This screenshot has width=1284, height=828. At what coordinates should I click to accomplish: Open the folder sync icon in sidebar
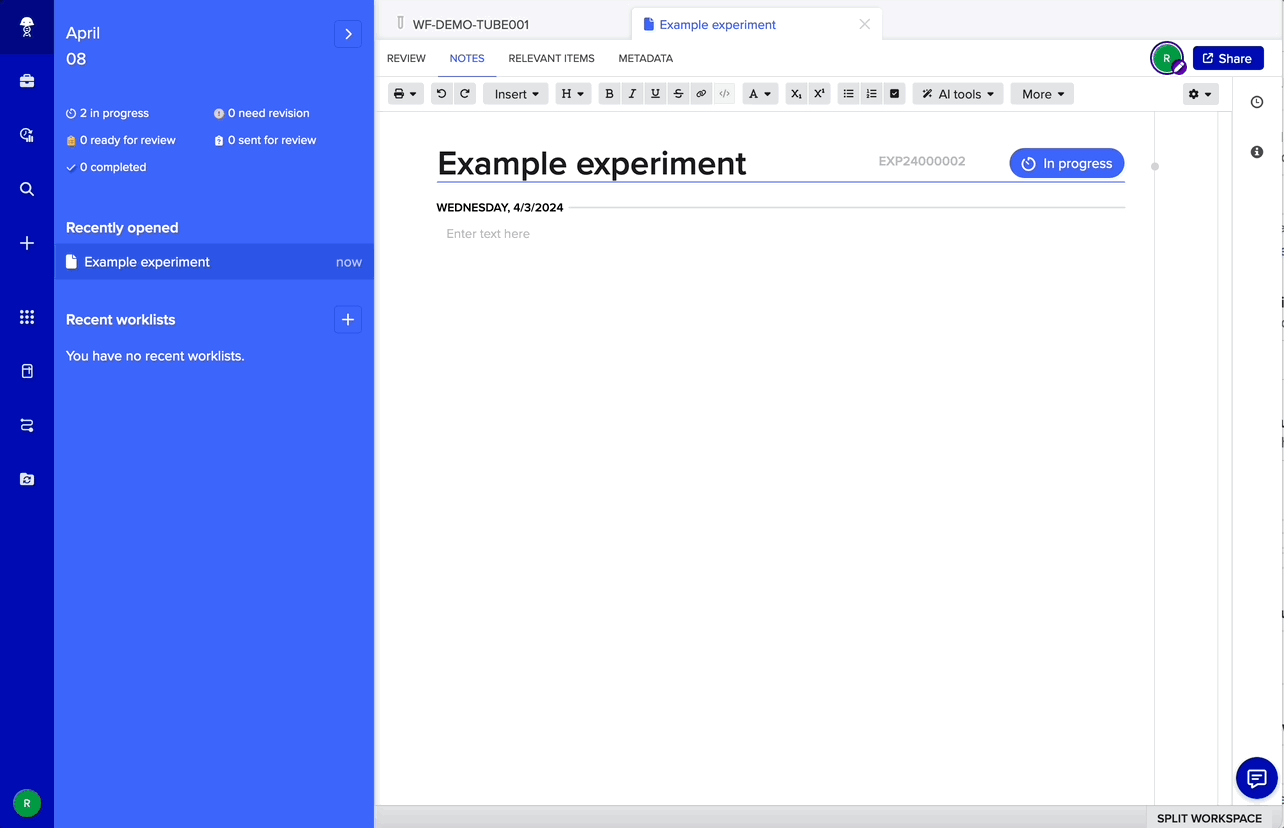(x=27, y=479)
